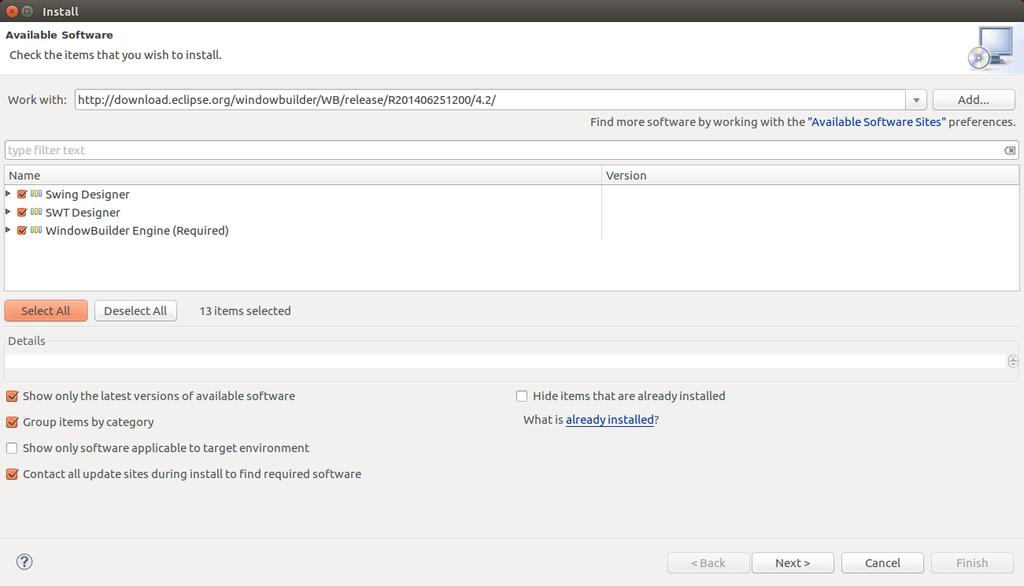Clear the filter text with eraser icon
This screenshot has width=1024, height=586.
coord(1010,150)
